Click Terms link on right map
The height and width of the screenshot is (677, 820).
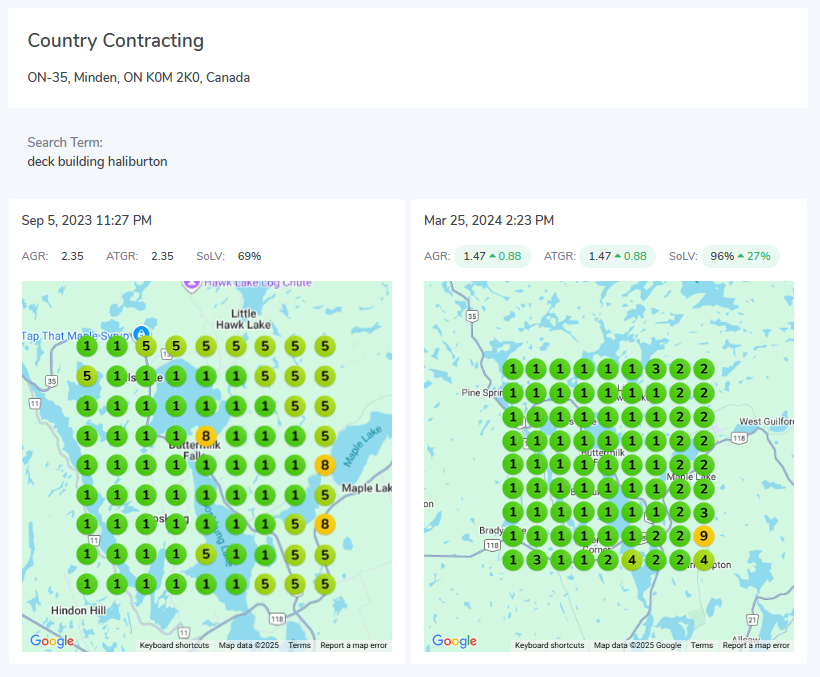(x=702, y=646)
